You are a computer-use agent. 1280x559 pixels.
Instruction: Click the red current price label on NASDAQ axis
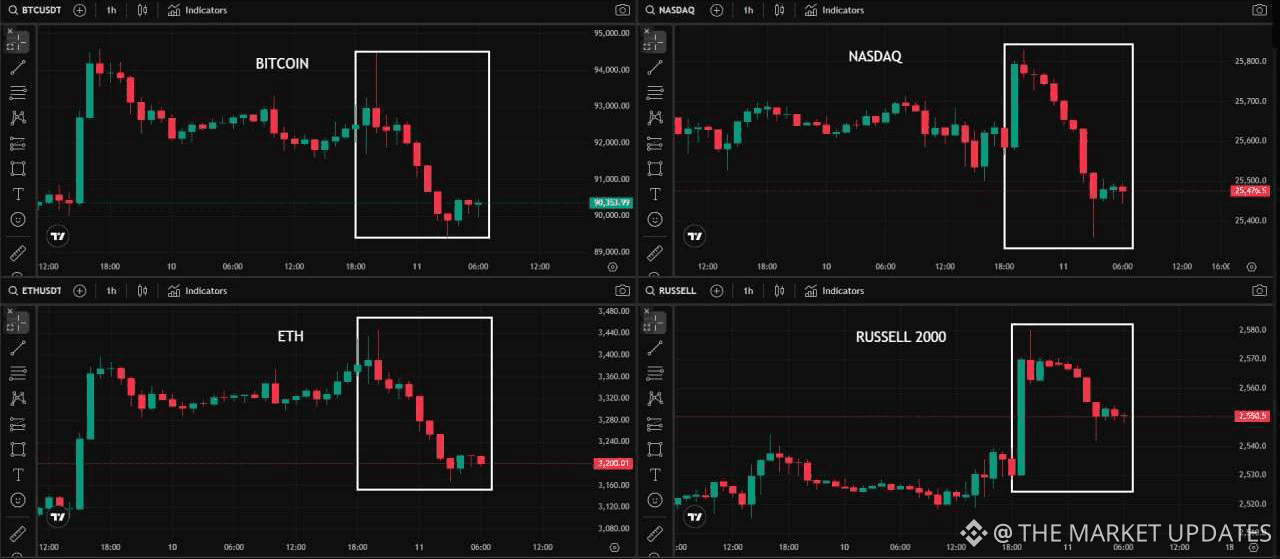(1250, 190)
